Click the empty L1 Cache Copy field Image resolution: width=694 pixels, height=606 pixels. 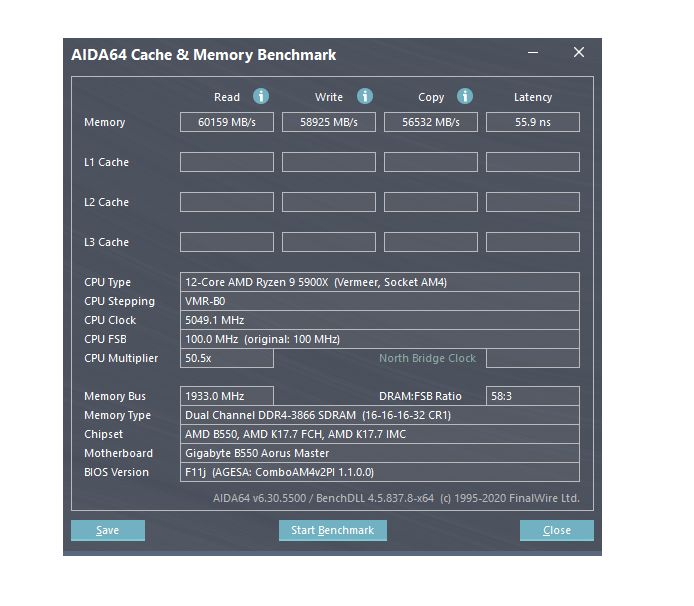[x=431, y=162]
